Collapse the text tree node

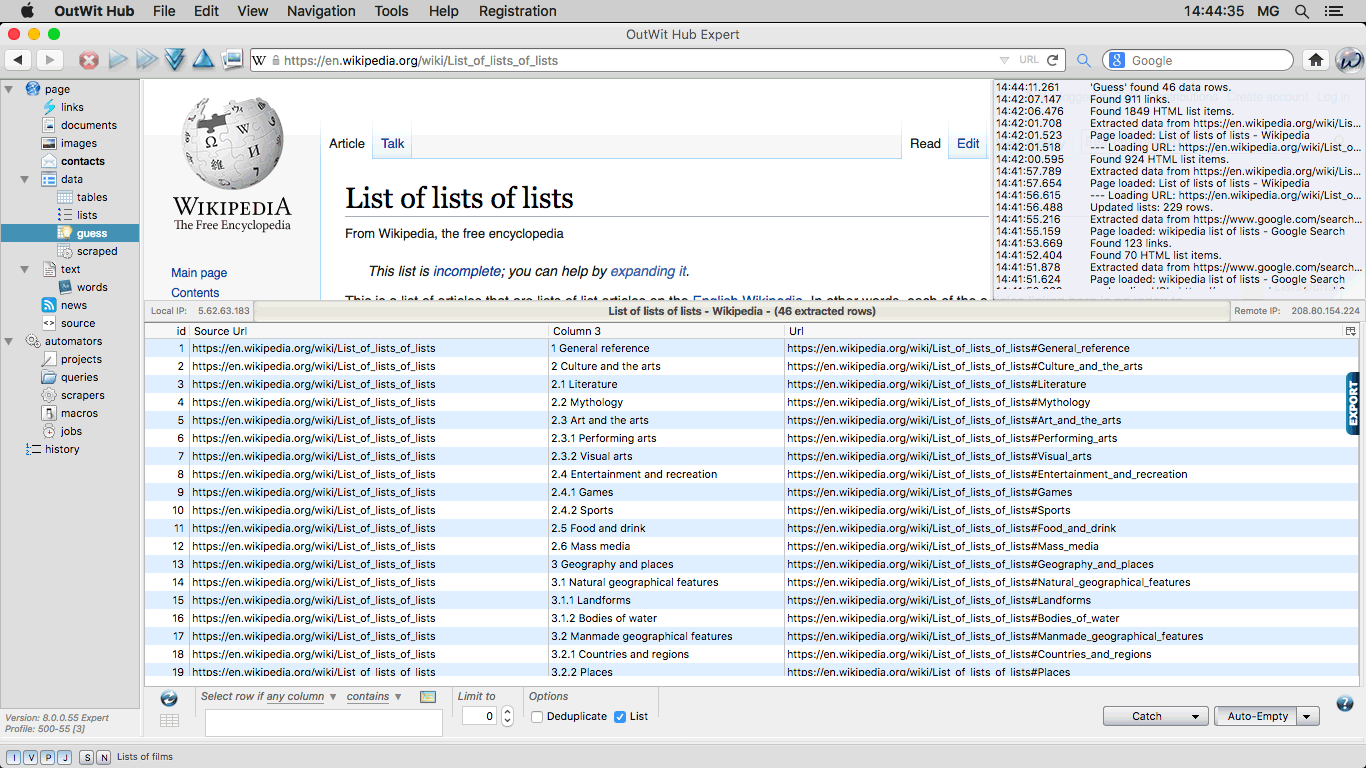click(25, 269)
